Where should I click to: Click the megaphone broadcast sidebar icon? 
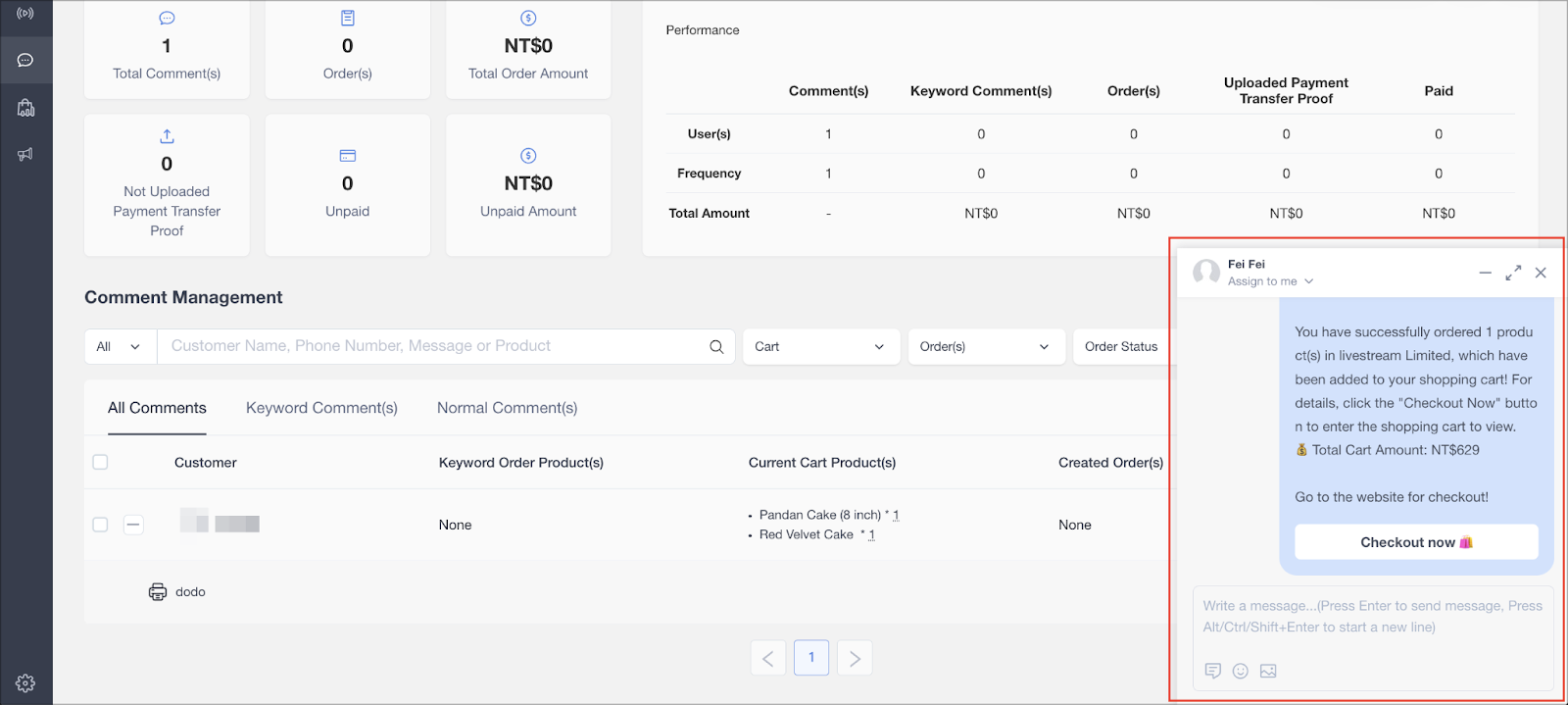pos(25,154)
